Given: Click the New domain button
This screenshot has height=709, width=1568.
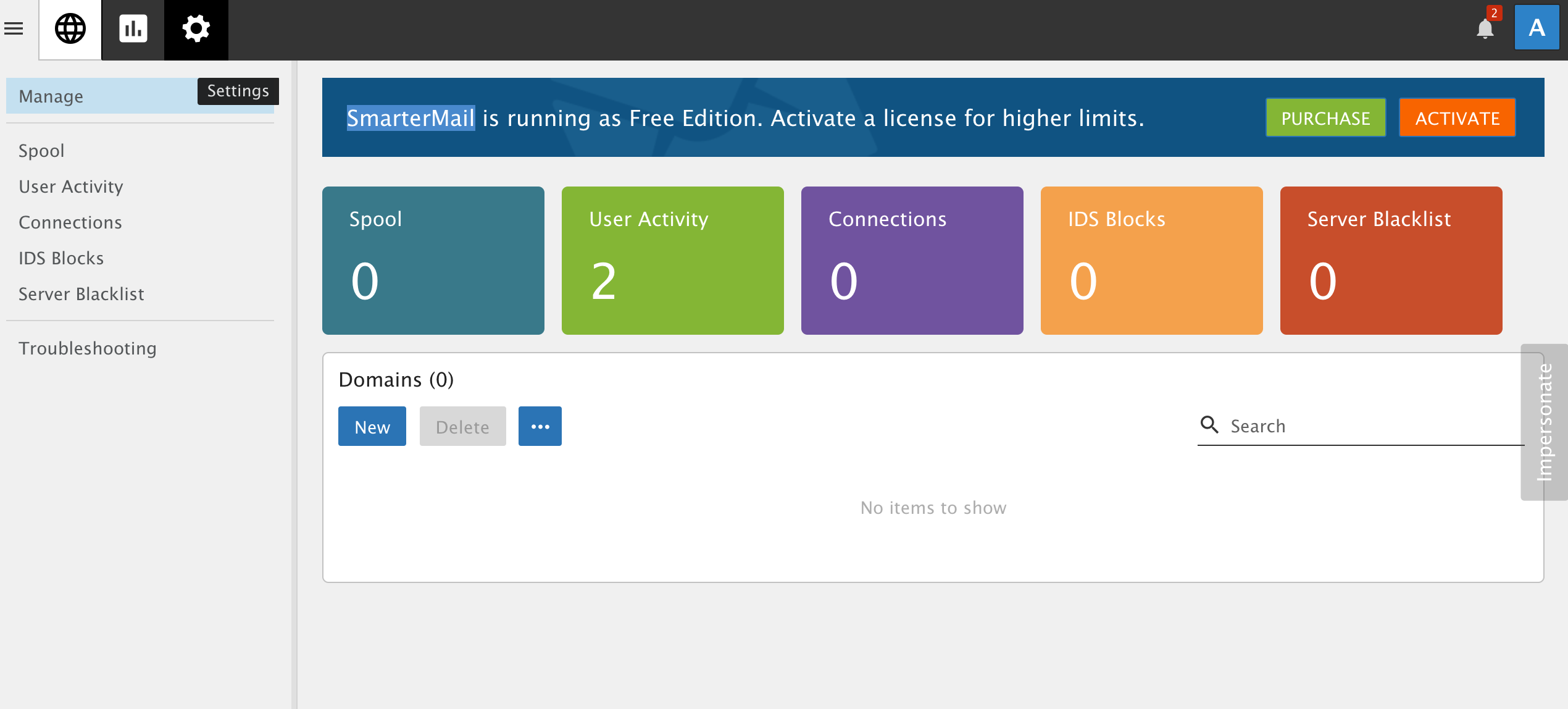Looking at the screenshot, I should click(372, 426).
